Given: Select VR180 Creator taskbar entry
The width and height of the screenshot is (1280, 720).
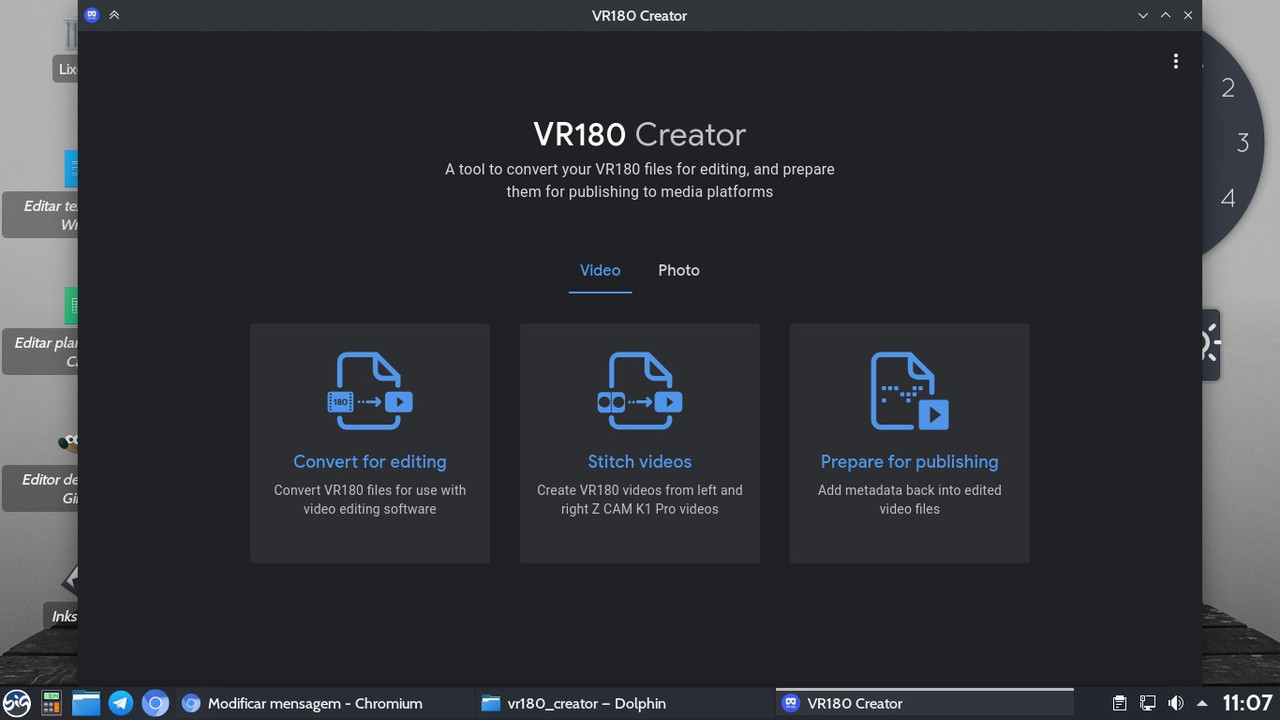Looking at the screenshot, I should point(924,703).
